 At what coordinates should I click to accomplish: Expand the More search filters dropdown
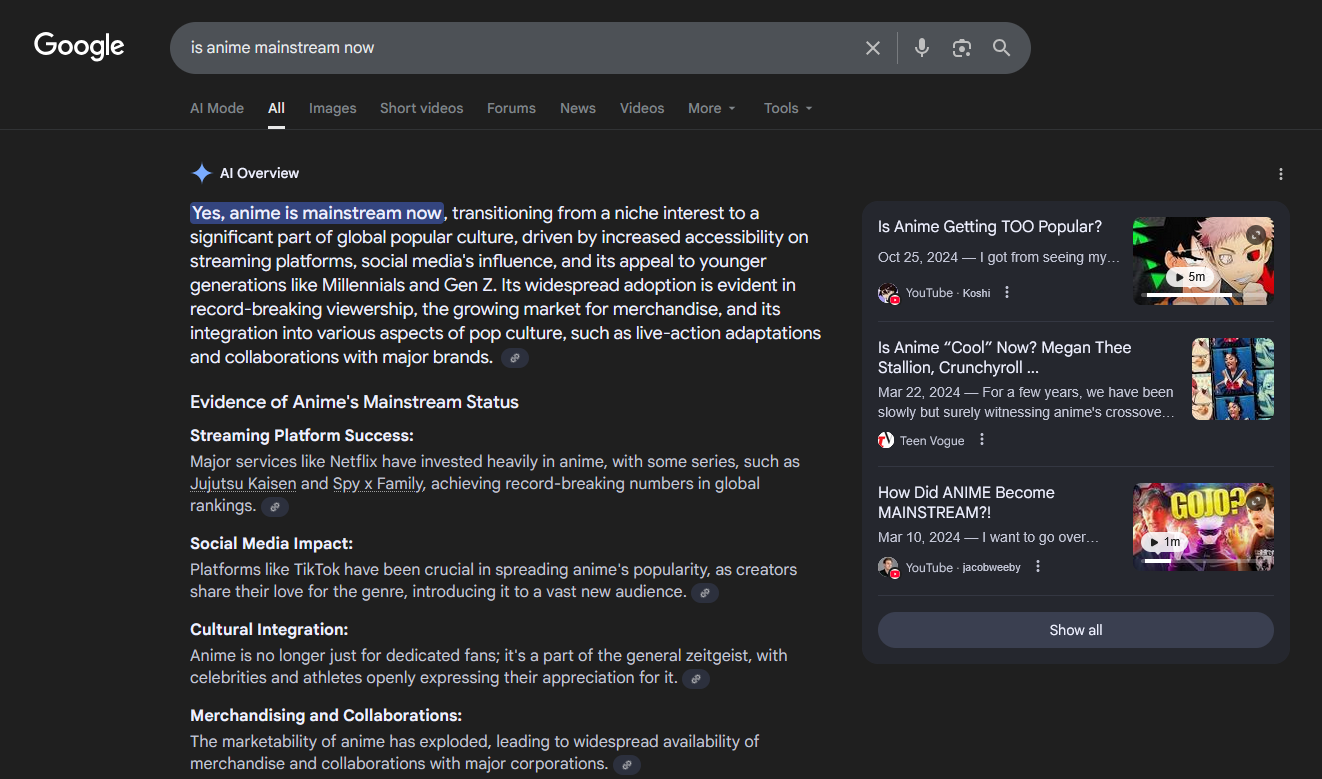coord(711,108)
